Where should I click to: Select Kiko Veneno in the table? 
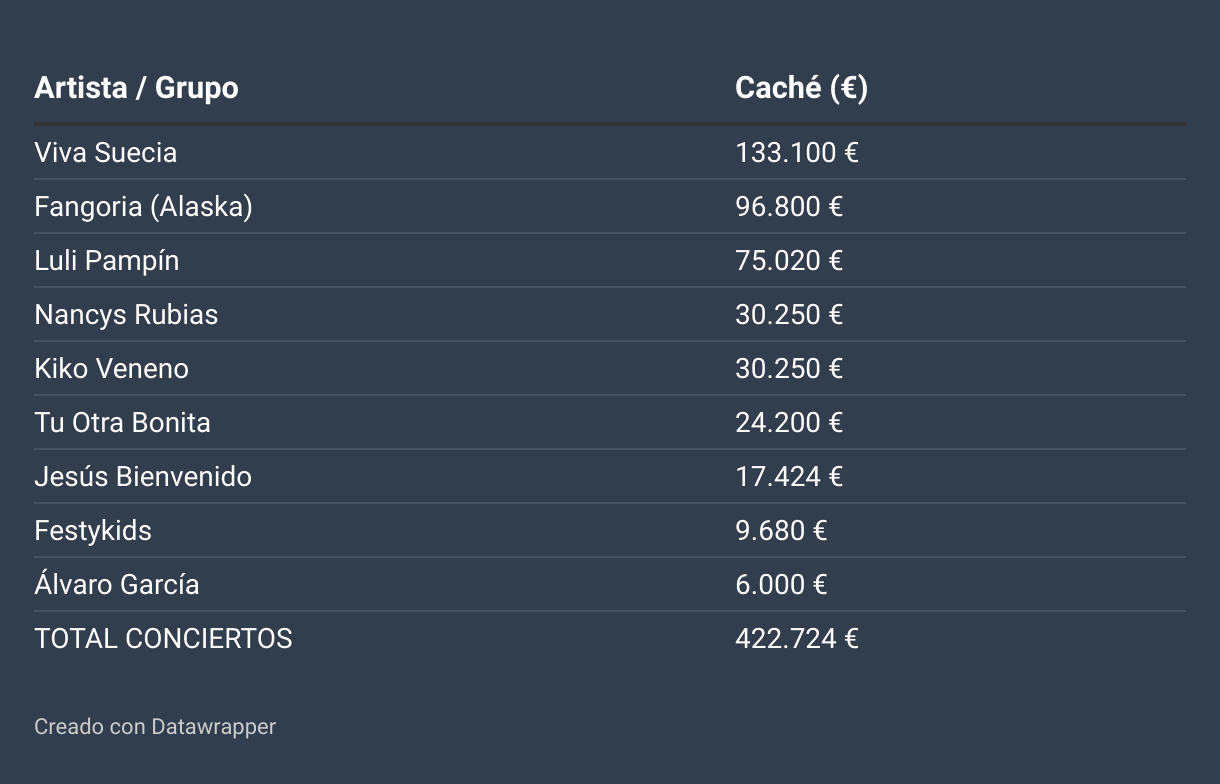111,369
